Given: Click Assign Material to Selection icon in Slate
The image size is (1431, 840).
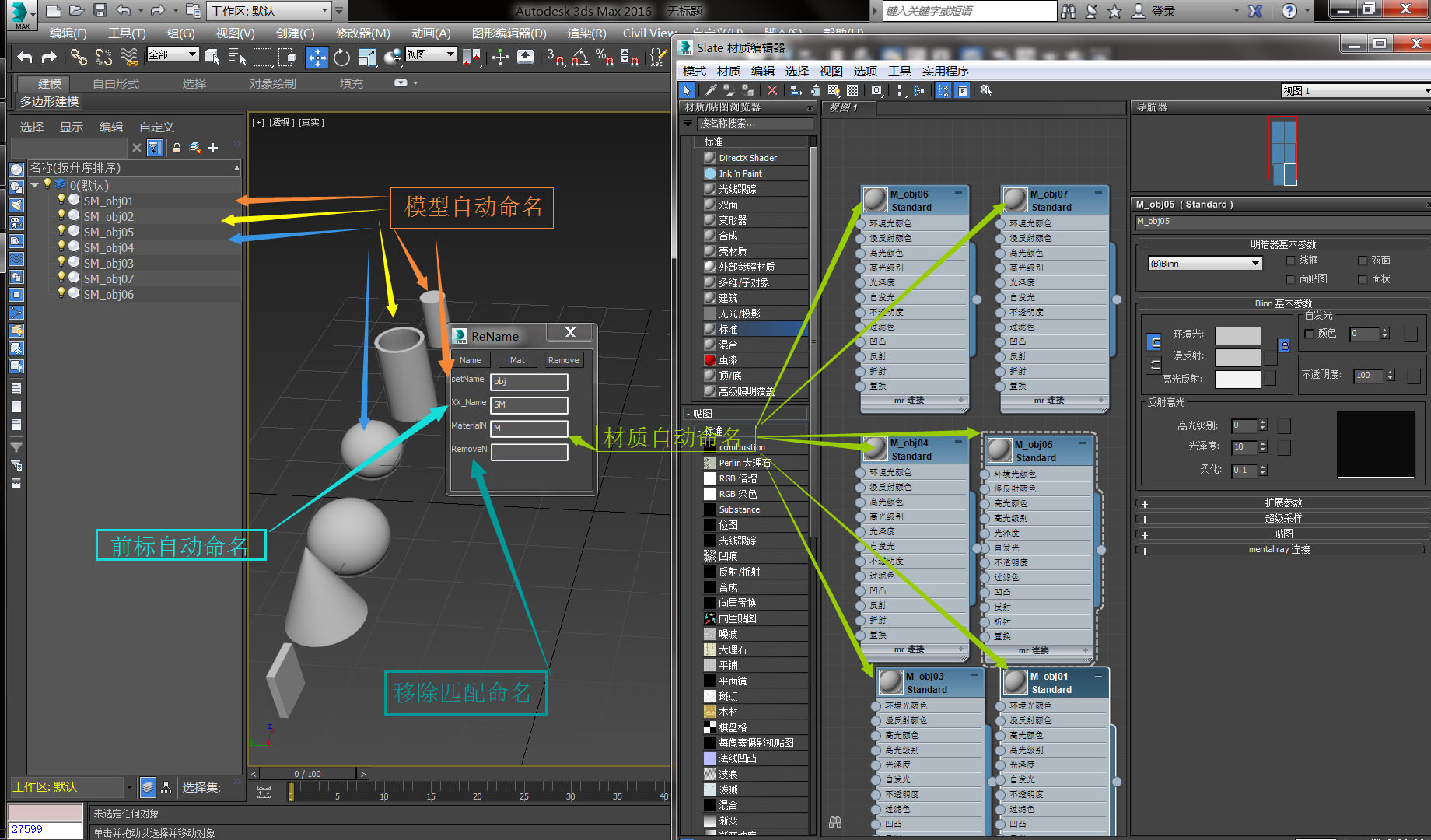Looking at the screenshot, I should (x=749, y=90).
